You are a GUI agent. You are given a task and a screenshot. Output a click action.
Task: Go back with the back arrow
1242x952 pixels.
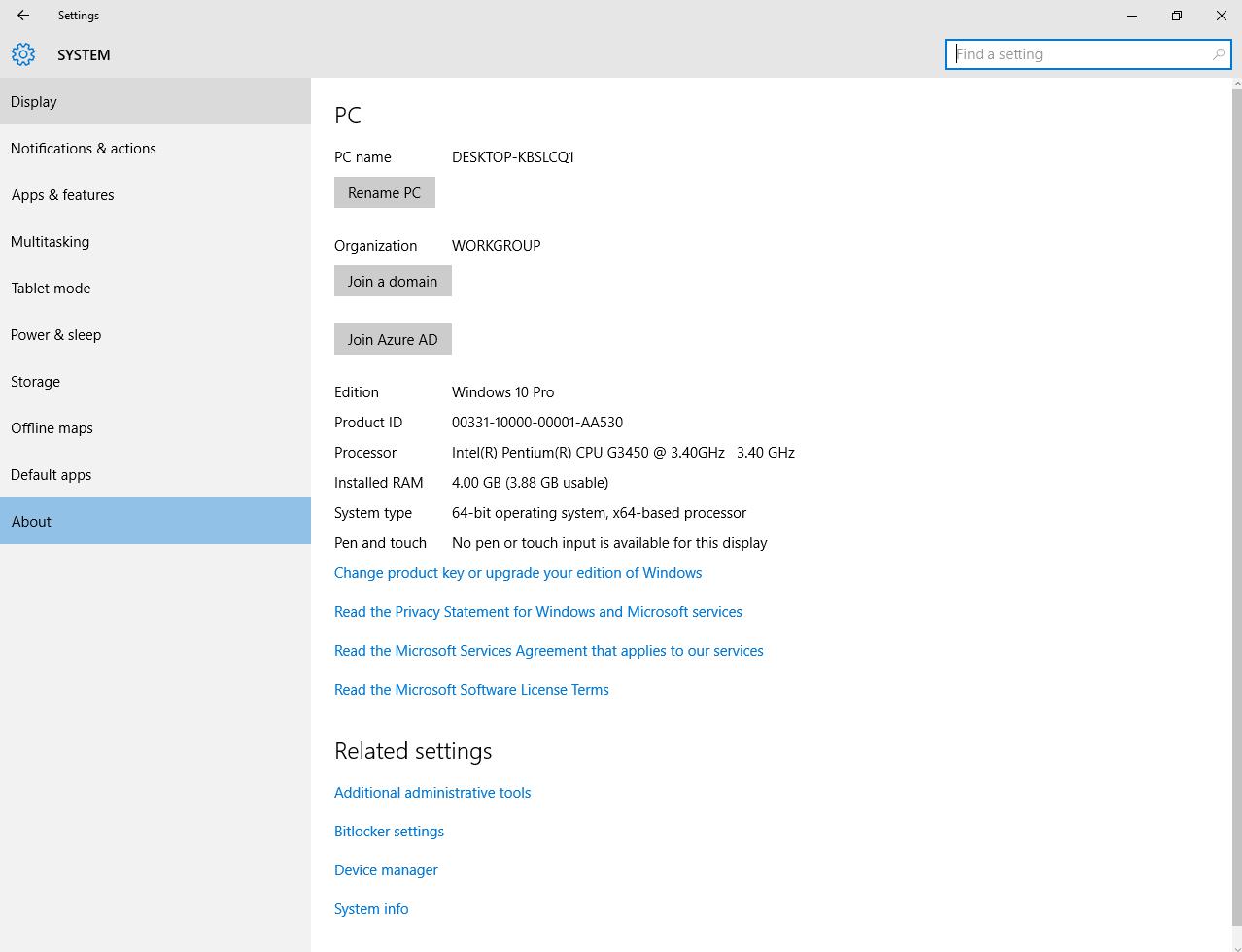click(x=23, y=16)
